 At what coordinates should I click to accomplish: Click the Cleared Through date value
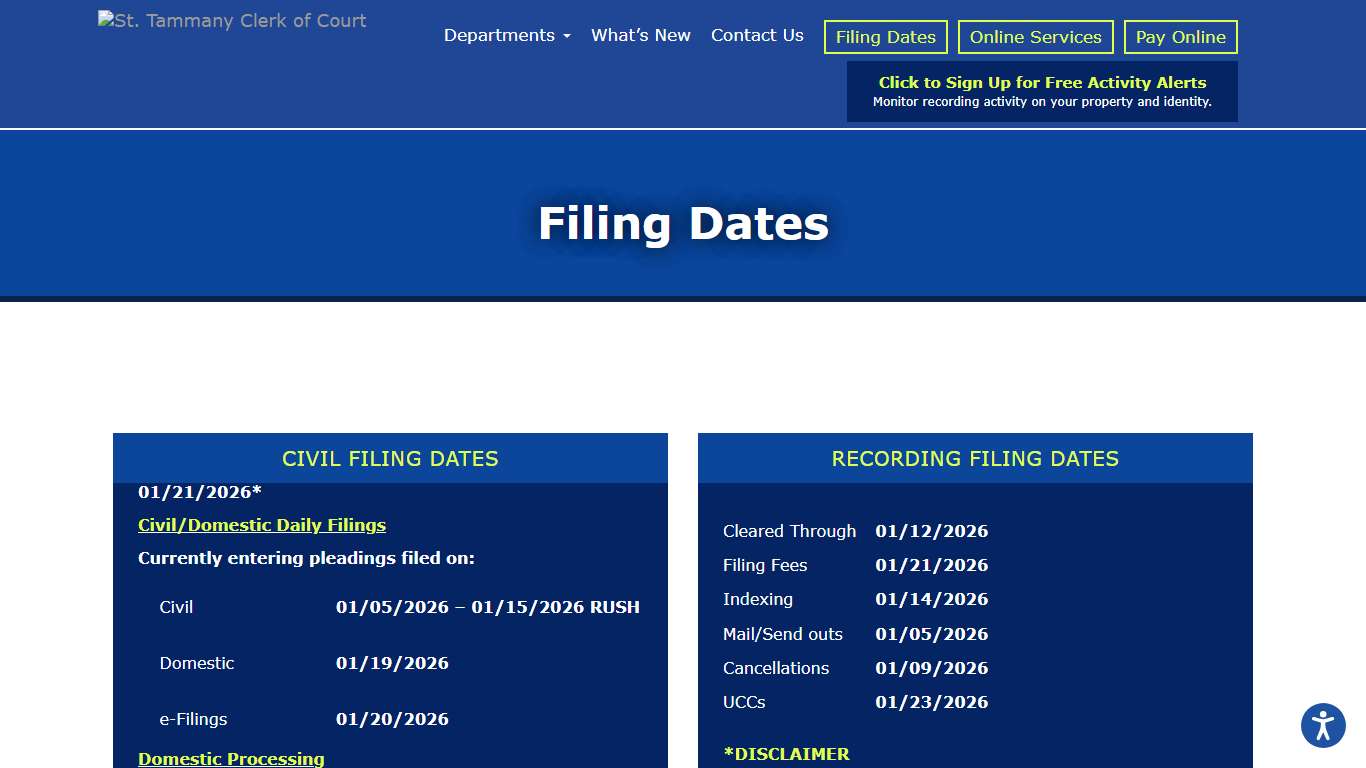(x=931, y=531)
